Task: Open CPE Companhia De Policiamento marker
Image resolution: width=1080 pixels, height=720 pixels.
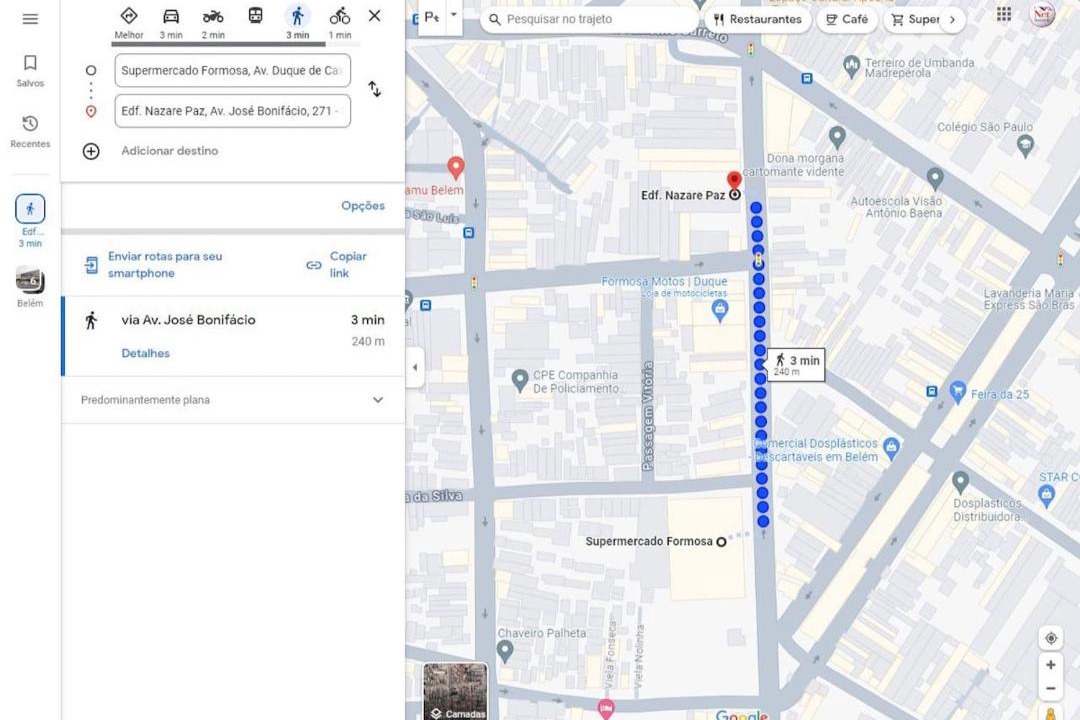Action: pos(520,380)
